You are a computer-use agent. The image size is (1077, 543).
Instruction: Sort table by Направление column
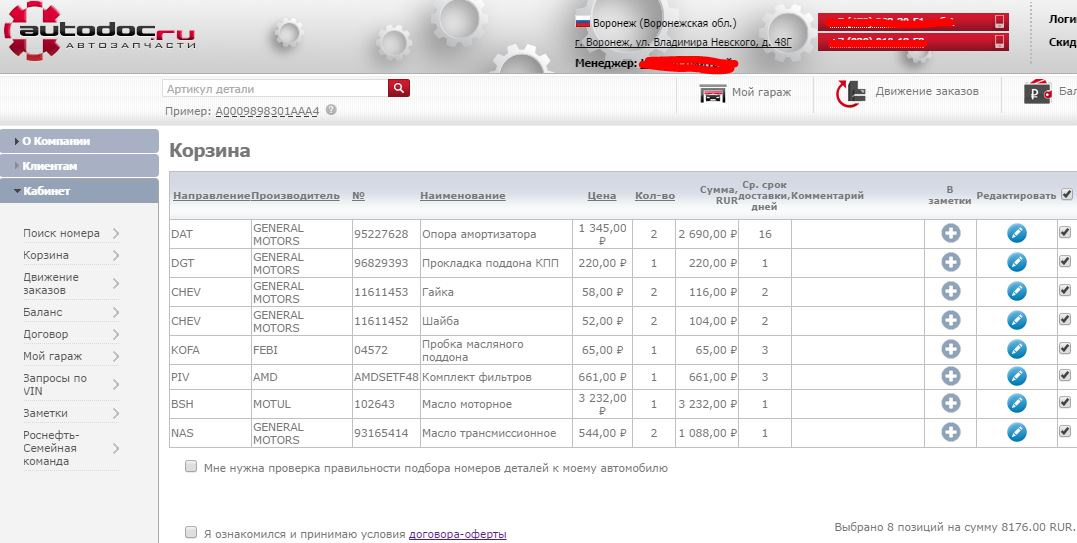[212, 196]
